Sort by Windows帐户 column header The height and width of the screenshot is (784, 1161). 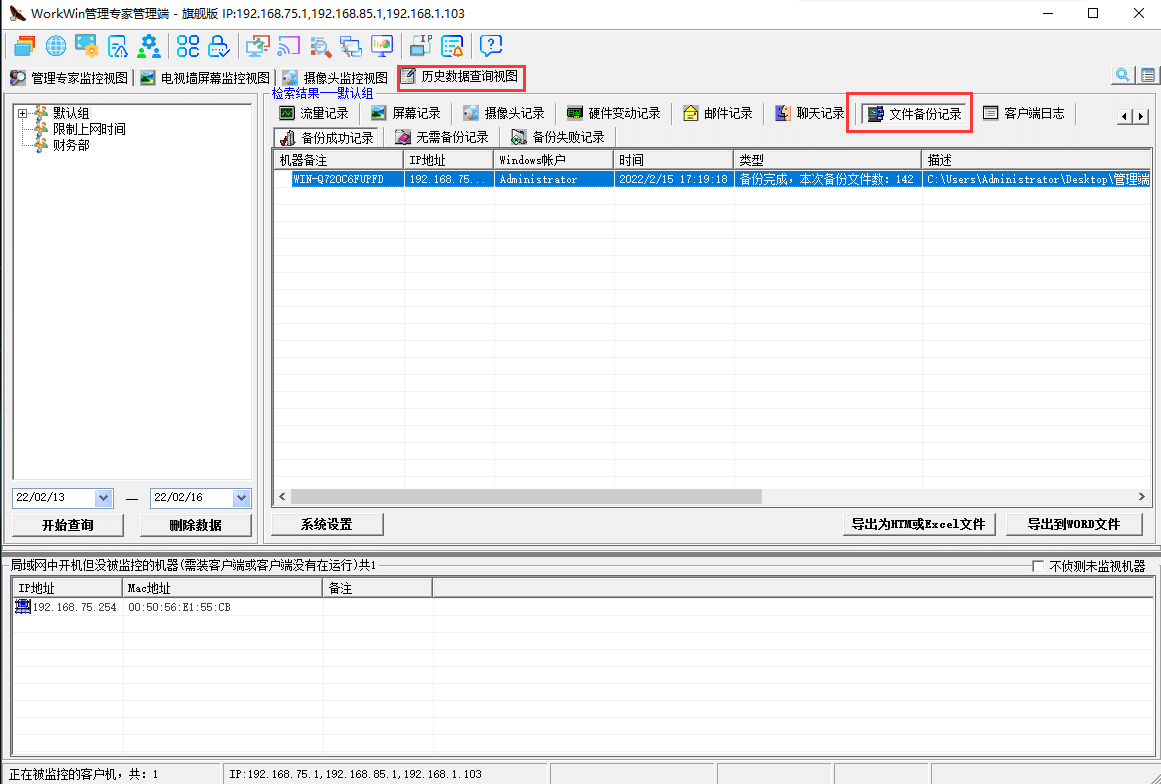(x=553, y=160)
